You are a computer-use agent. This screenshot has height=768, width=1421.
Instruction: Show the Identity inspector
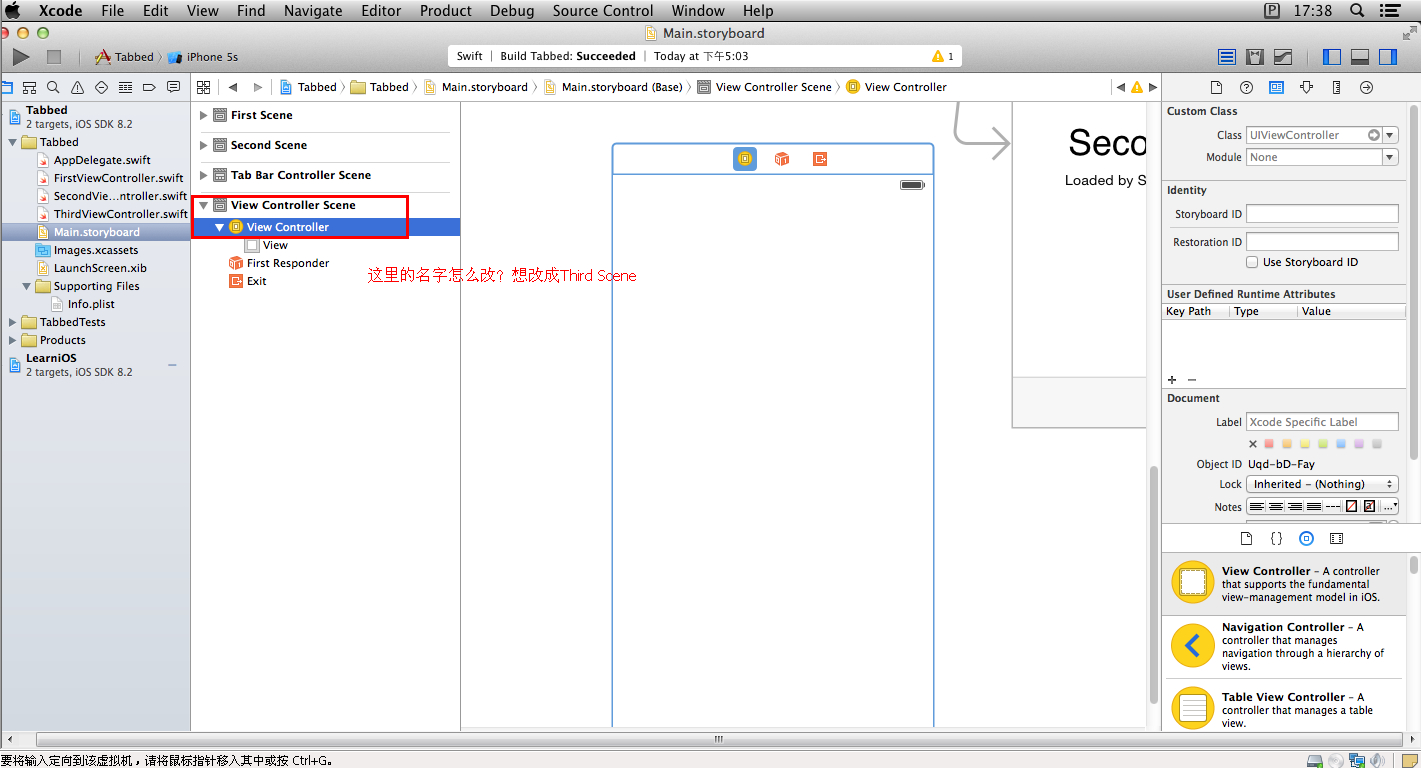tap(1276, 87)
